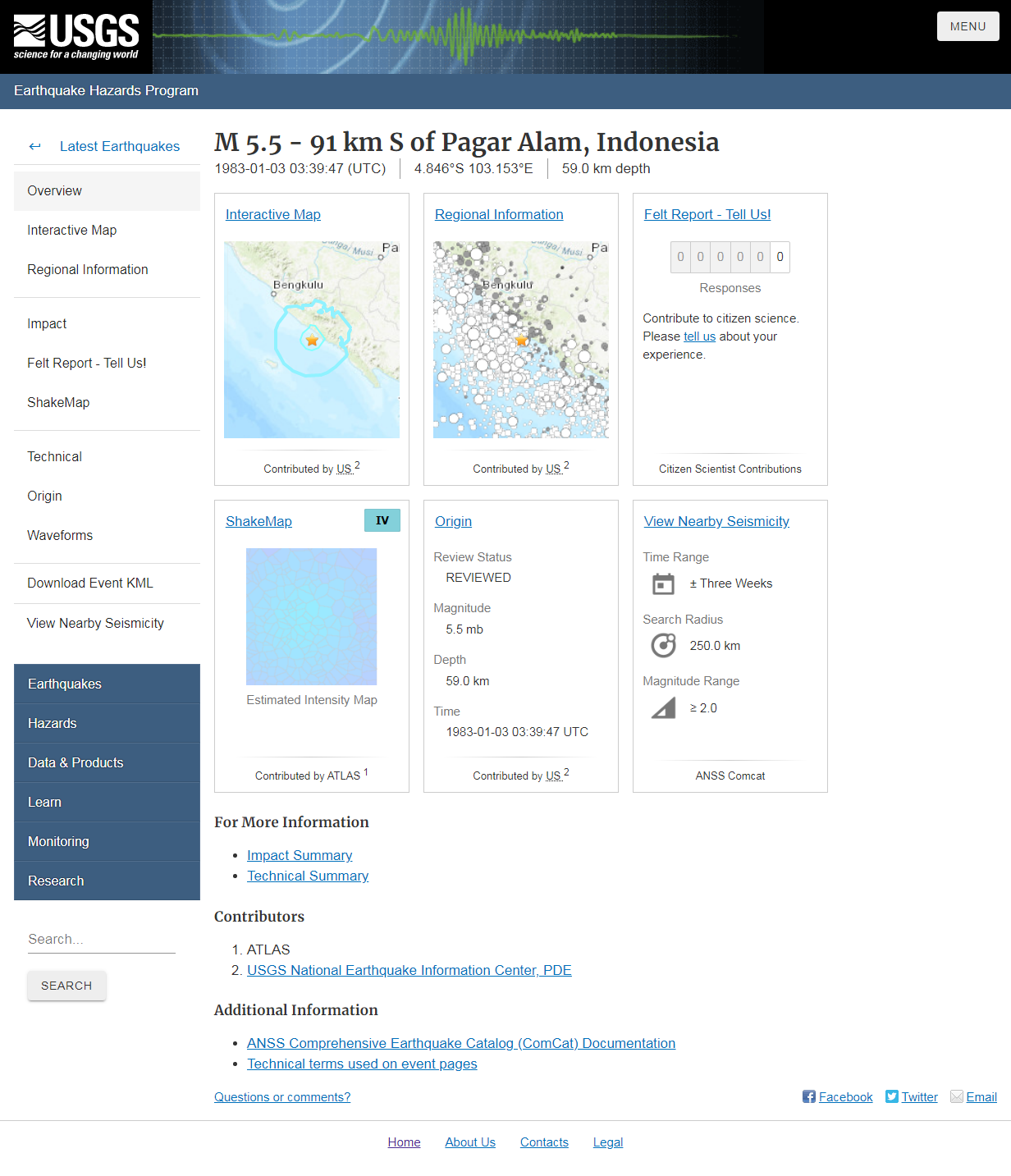Click the 'tell us' inline link

699,336
